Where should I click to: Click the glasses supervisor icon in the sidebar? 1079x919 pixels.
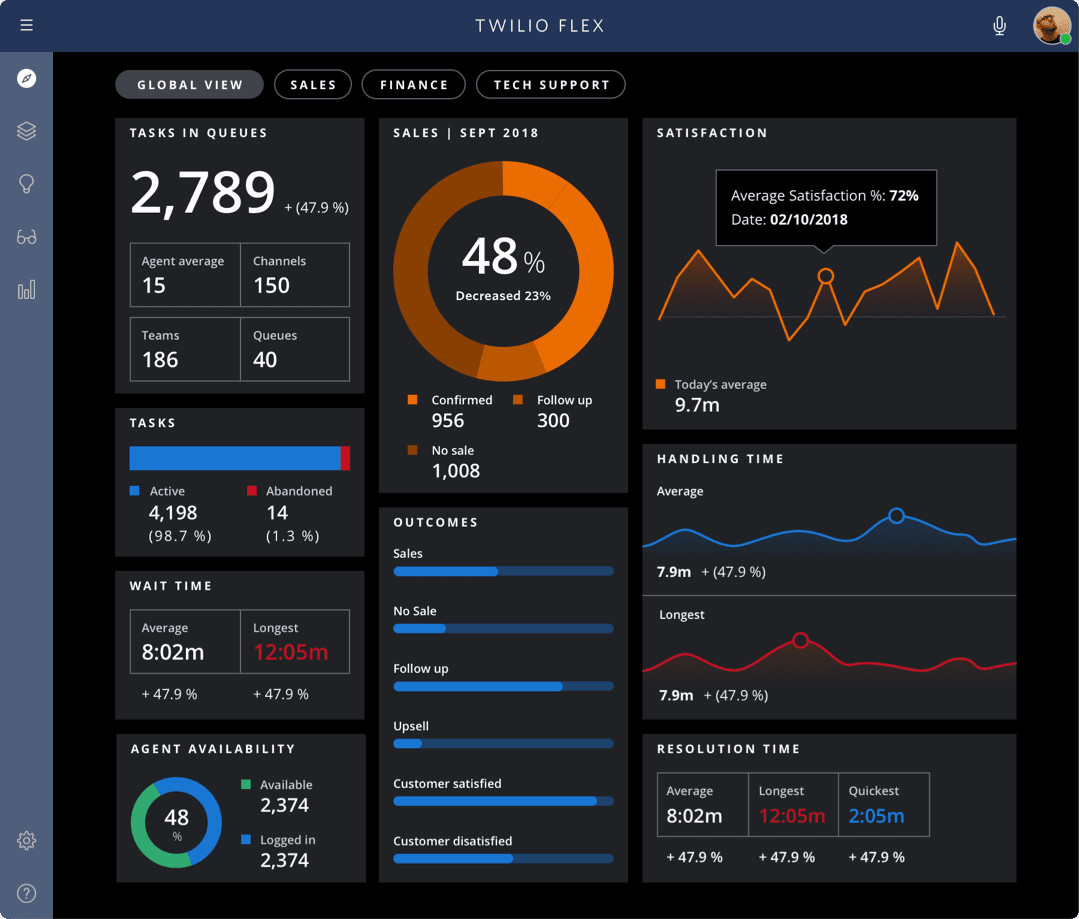(25, 237)
